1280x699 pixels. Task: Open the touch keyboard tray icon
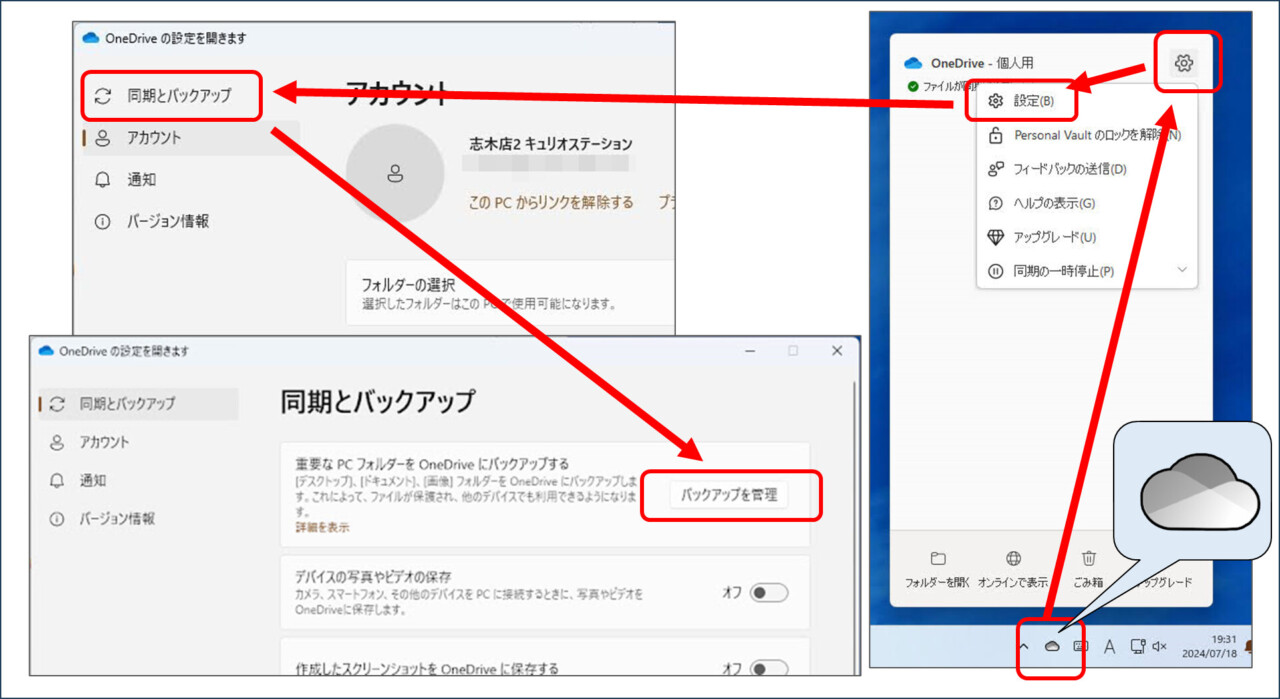click(x=1080, y=647)
